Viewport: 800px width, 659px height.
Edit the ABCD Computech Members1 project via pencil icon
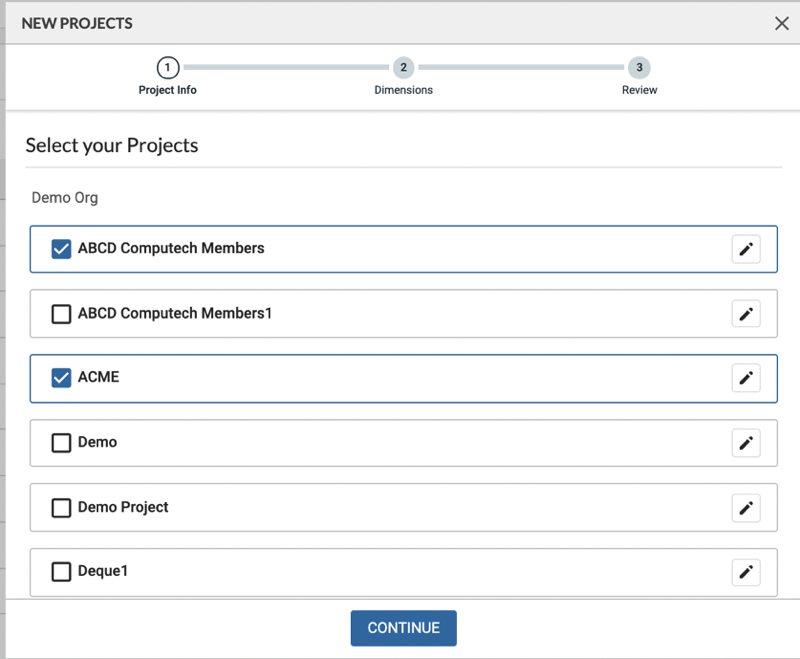[x=745, y=314]
